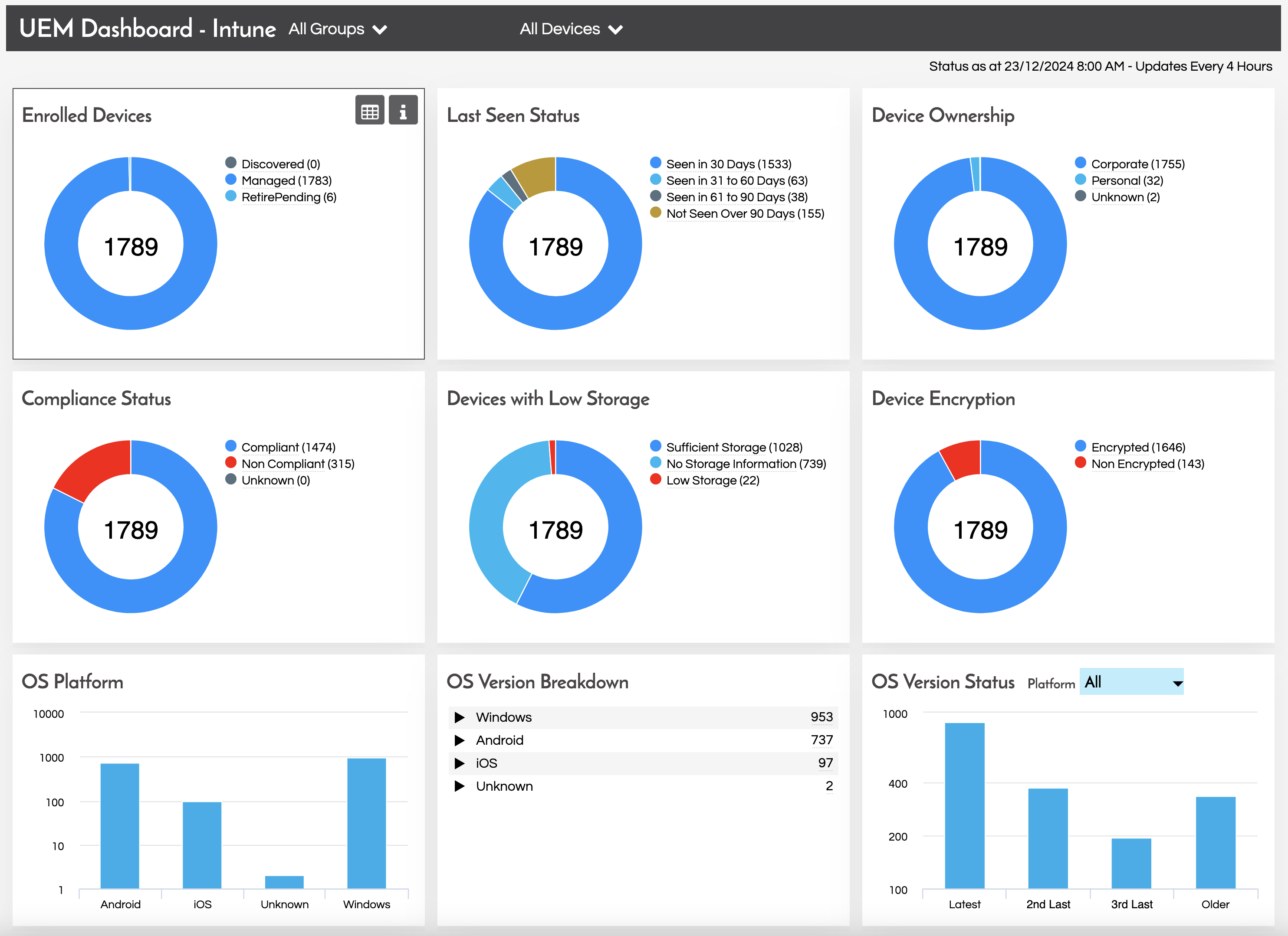Click the Compliance Status card title
This screenshot has height=936, width=1288.
pyautogui.click(x=96, y=399)
